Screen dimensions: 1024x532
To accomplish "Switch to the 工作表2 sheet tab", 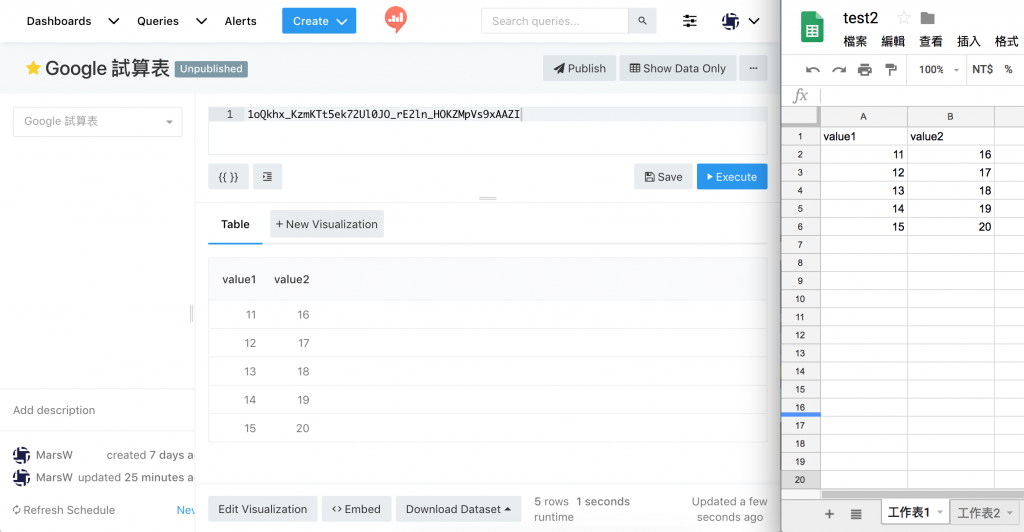I will [x=978, y=513].
